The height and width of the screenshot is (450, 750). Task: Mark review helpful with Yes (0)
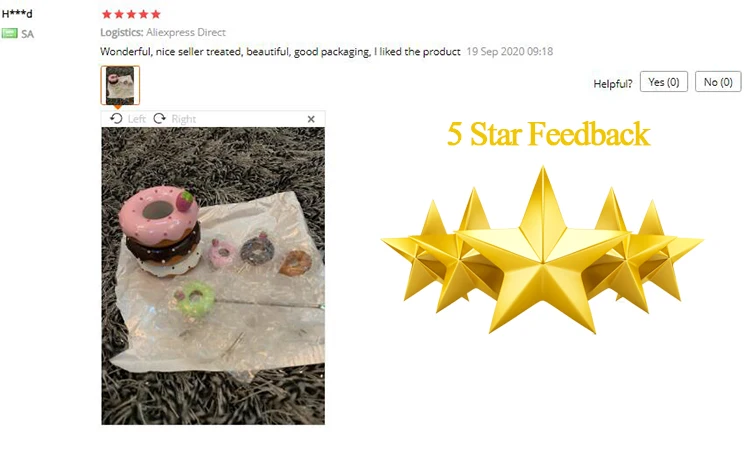[x=663, y=82]
